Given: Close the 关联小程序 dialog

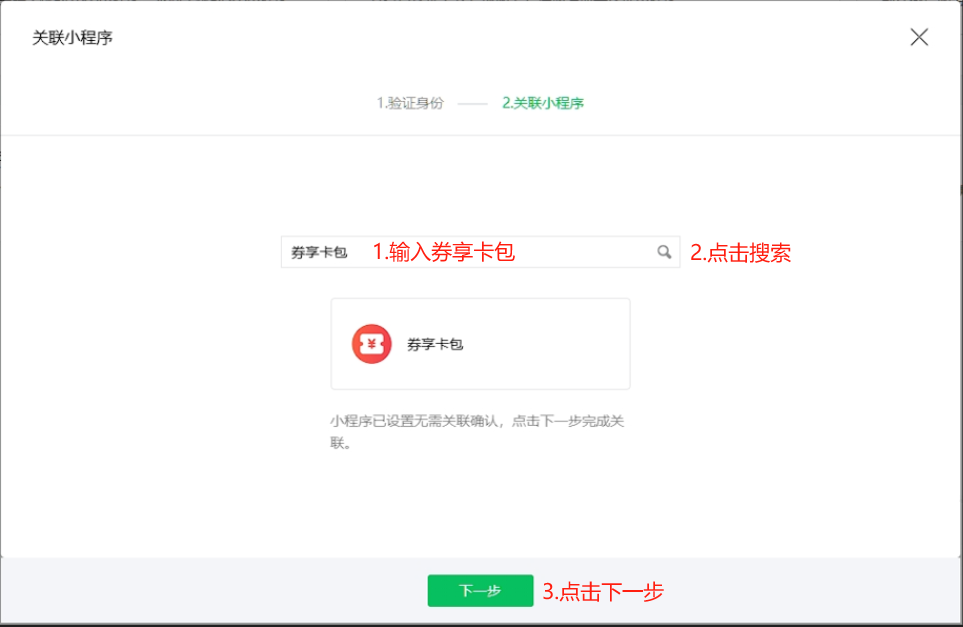Looking at the screenshot, I should click(919, 38).
